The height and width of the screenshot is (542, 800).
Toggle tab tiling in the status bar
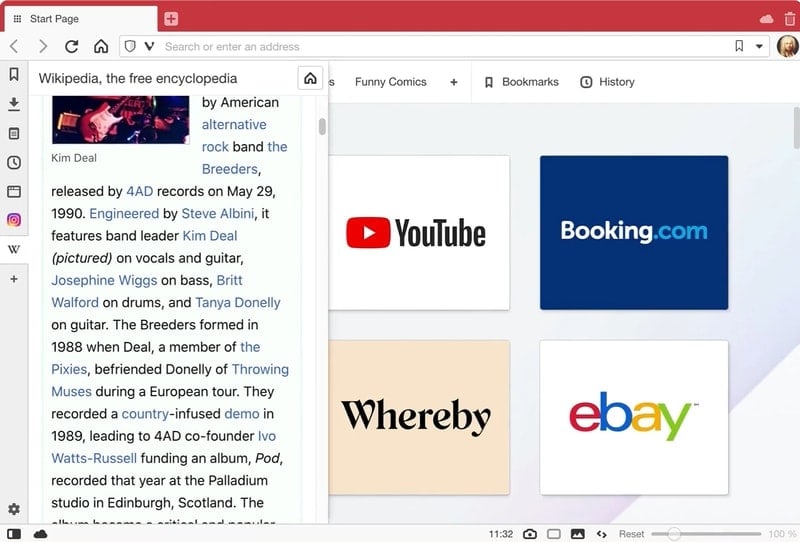click(554, 534)
